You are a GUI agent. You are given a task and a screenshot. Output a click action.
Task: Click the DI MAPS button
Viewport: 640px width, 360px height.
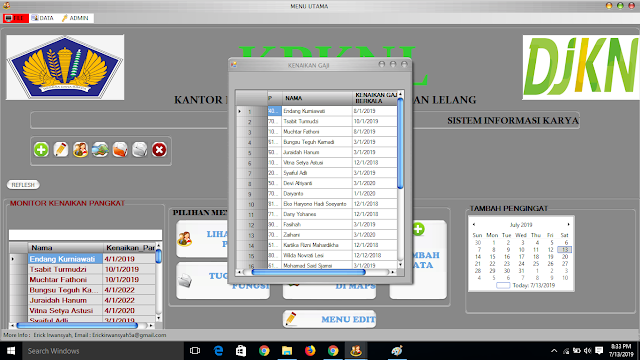pos(329,290)
